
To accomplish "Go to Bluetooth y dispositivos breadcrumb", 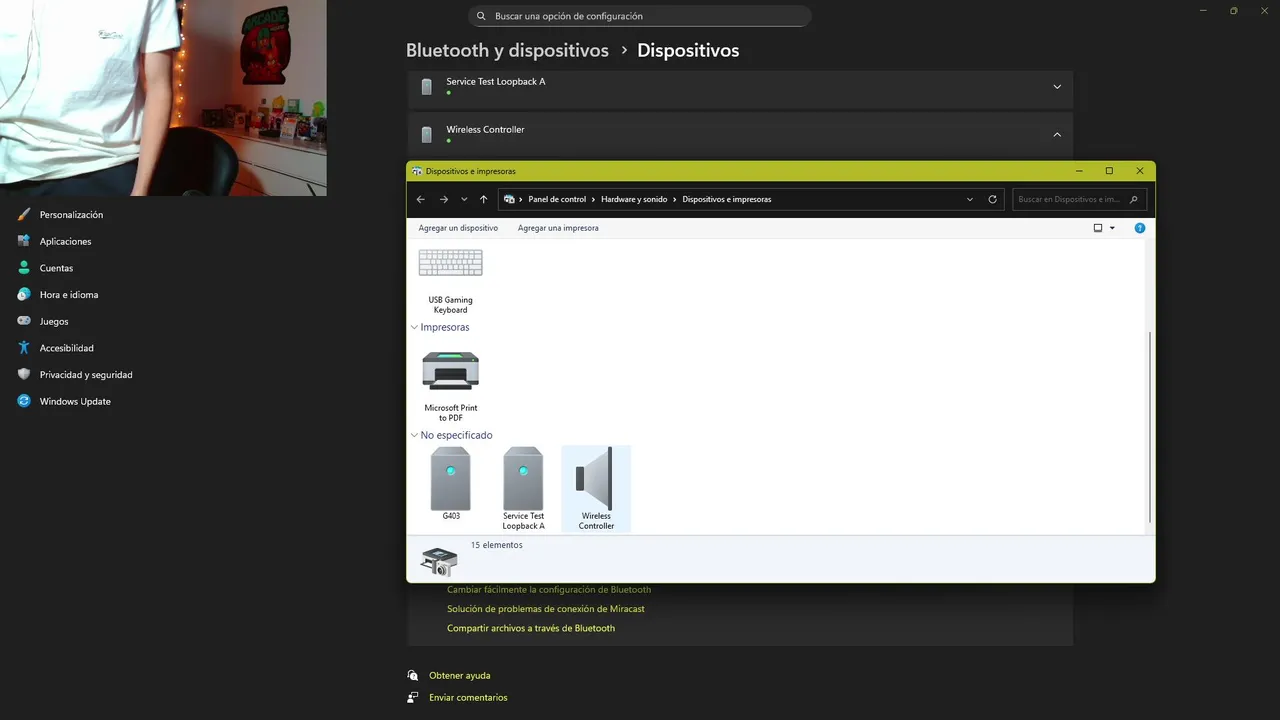I will (x=507, y=50).
